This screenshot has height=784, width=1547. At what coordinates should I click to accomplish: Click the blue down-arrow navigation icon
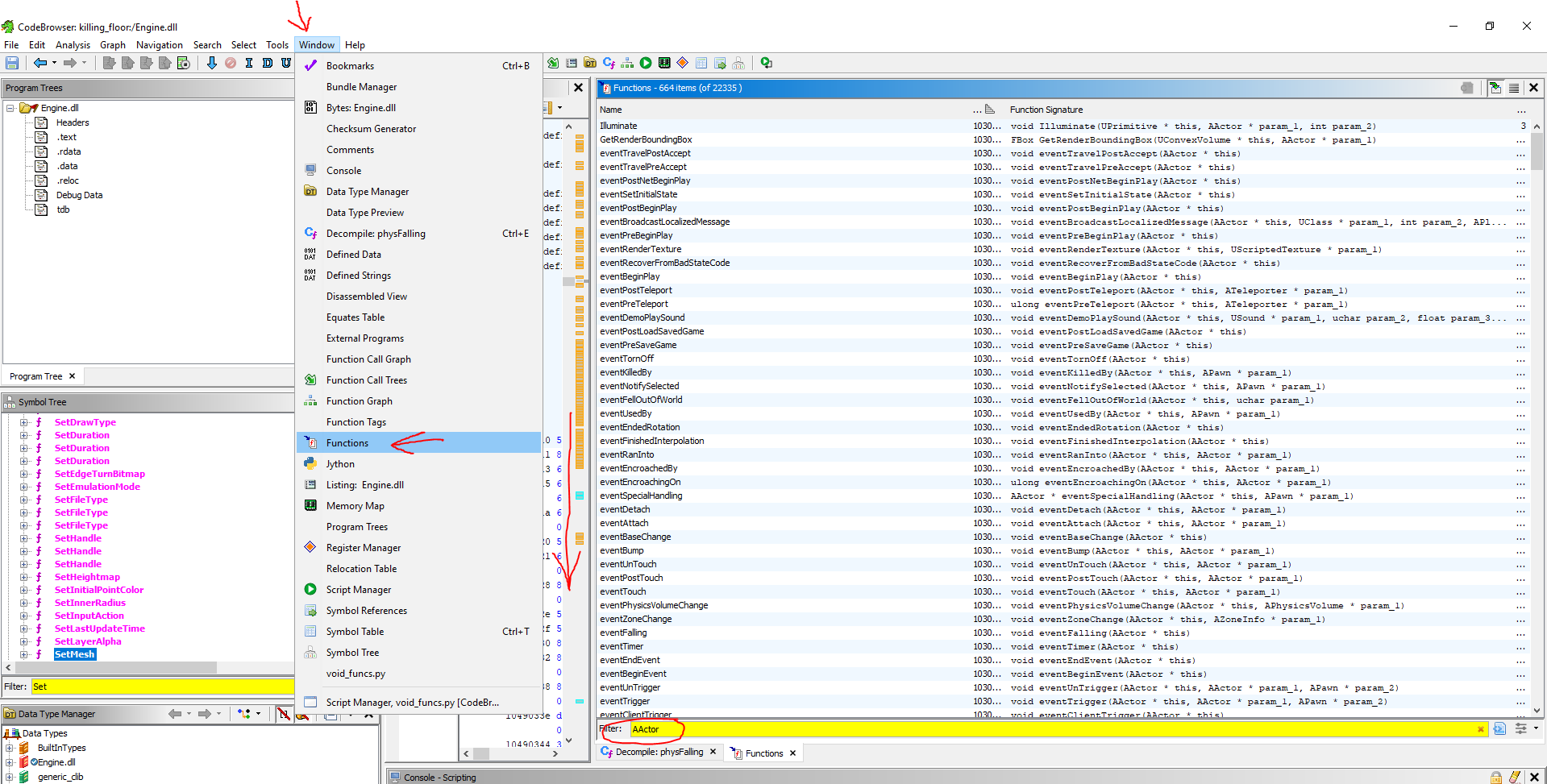click(x=212, y=63)
